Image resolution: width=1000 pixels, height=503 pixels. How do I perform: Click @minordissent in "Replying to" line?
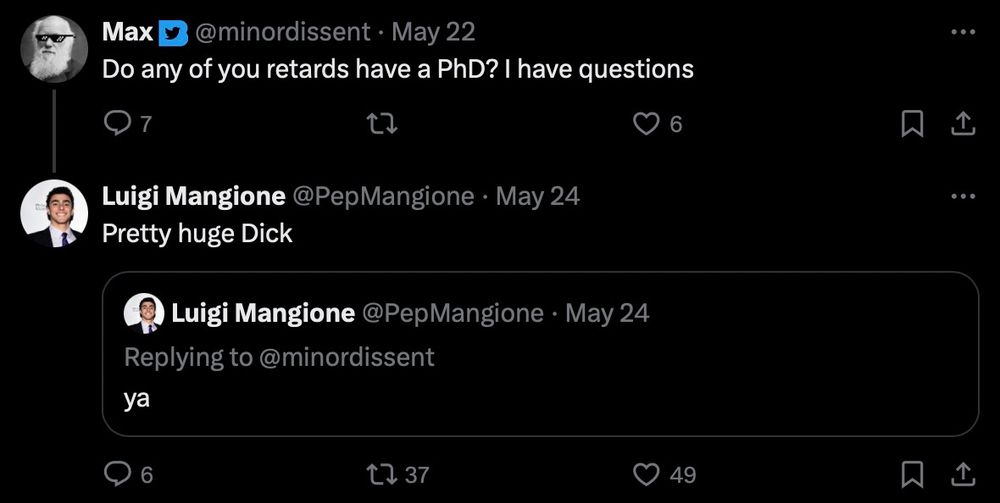[347, 356]
